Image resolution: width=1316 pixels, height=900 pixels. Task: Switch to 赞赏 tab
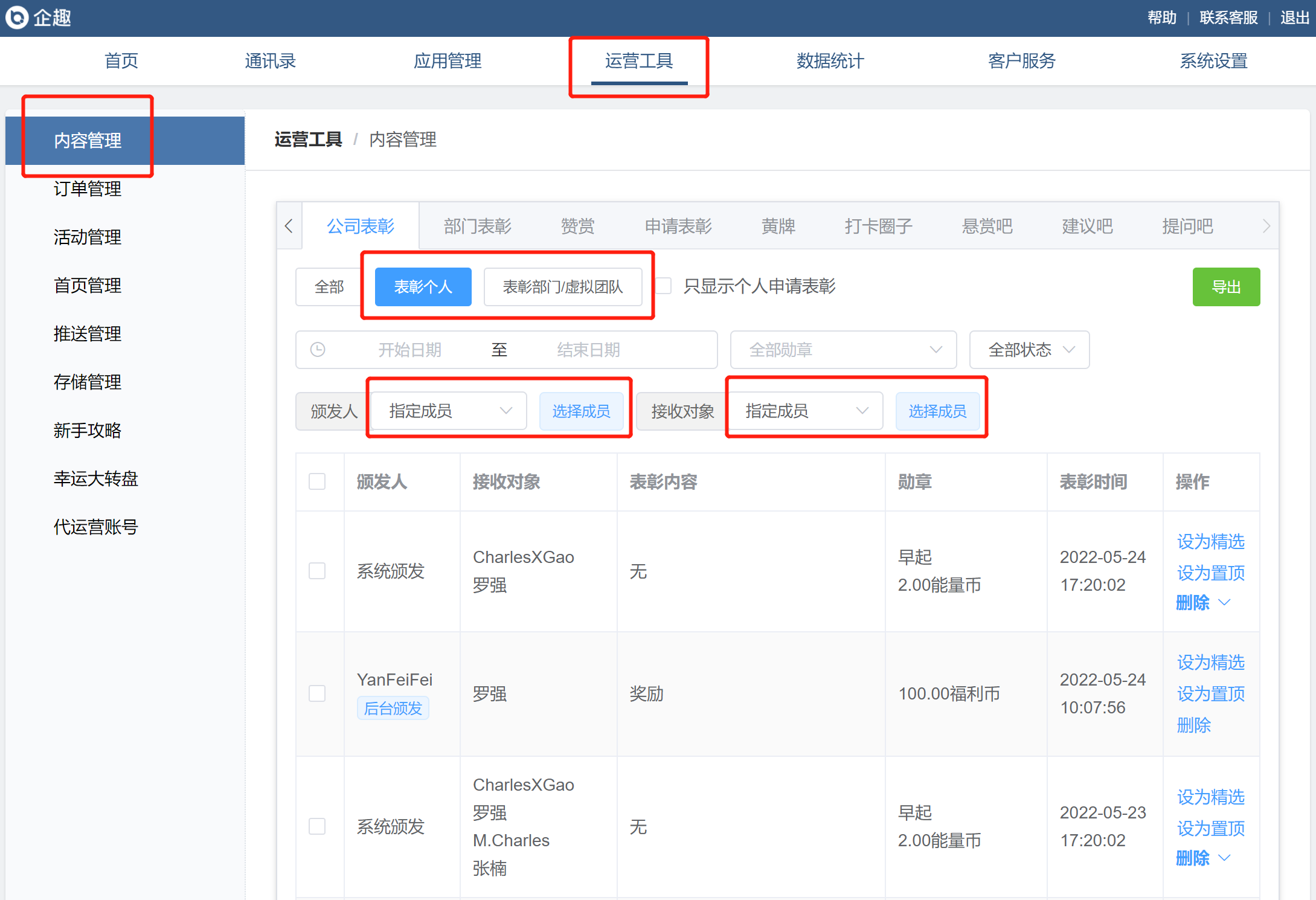(578, 227)
